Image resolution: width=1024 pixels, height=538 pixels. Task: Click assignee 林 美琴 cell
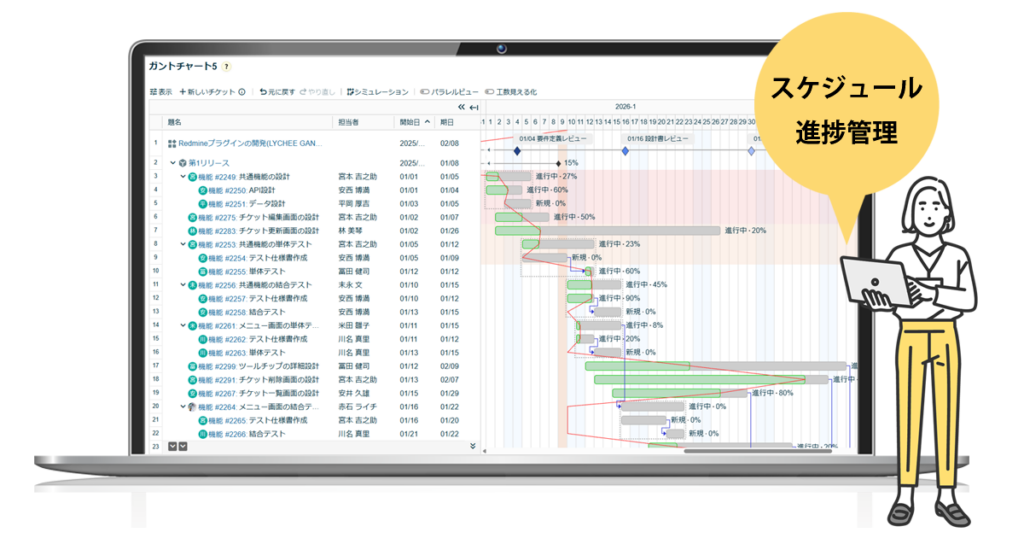(x=350, y=230)
